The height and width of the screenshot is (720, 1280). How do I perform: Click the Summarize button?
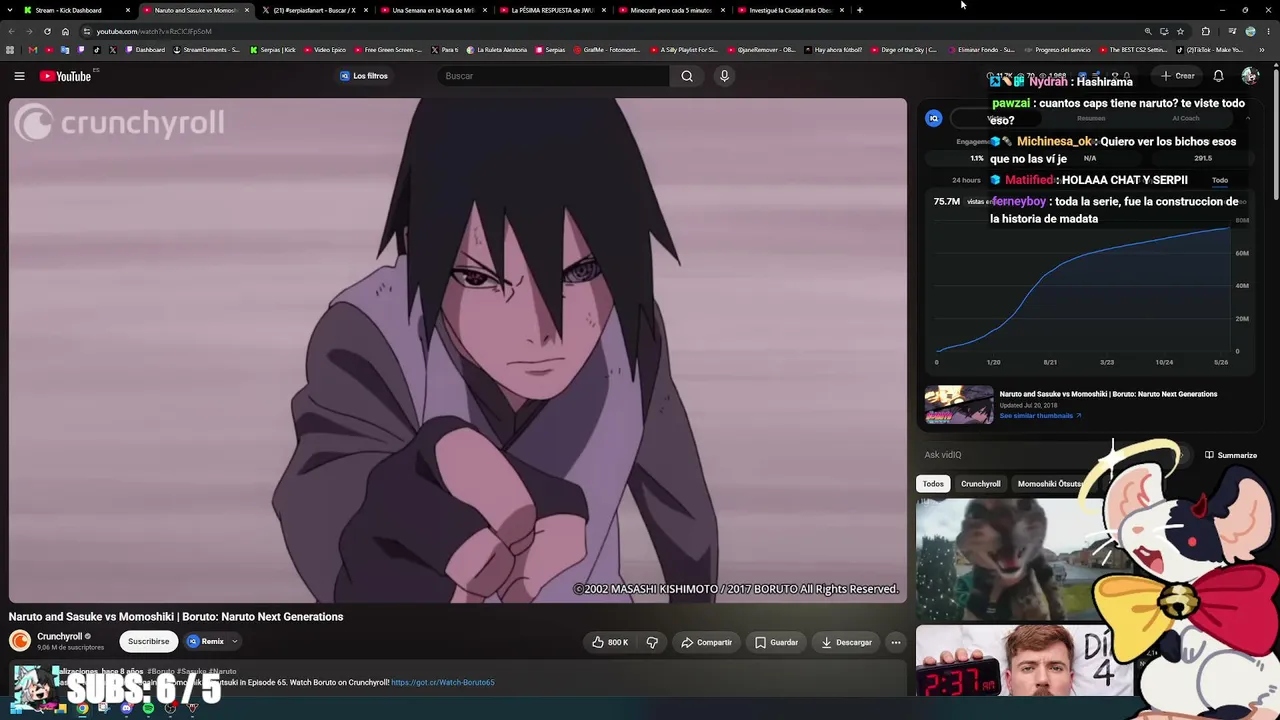[1231, 455]
